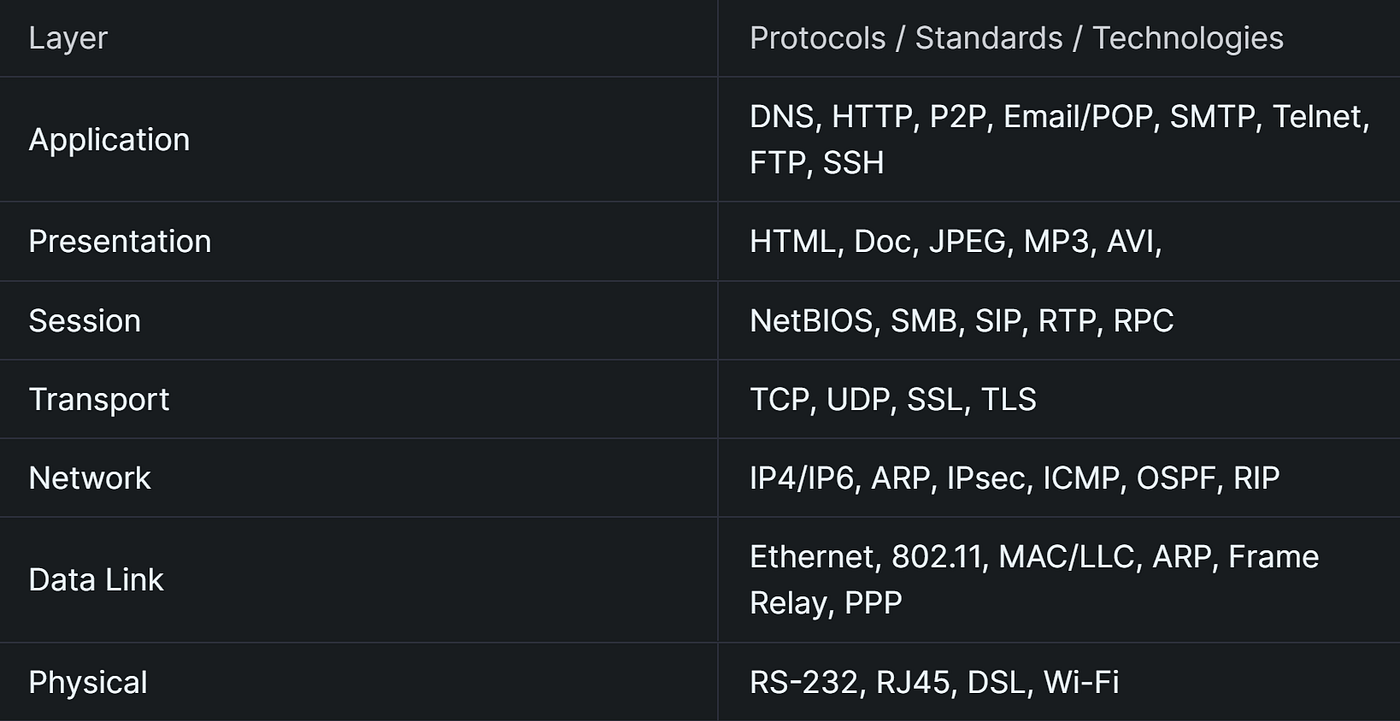Click the TCP, UDP, SSL, TLS cell

point(1059,399)
